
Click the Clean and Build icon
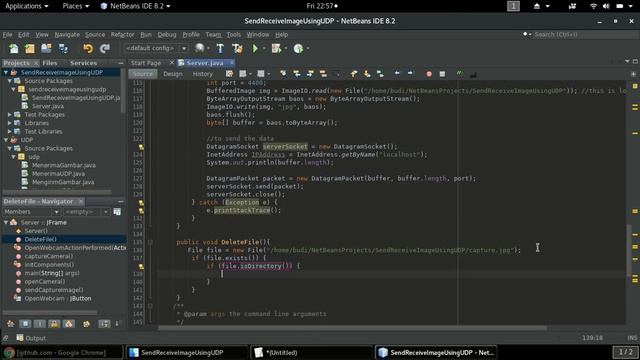click(237, 49)
